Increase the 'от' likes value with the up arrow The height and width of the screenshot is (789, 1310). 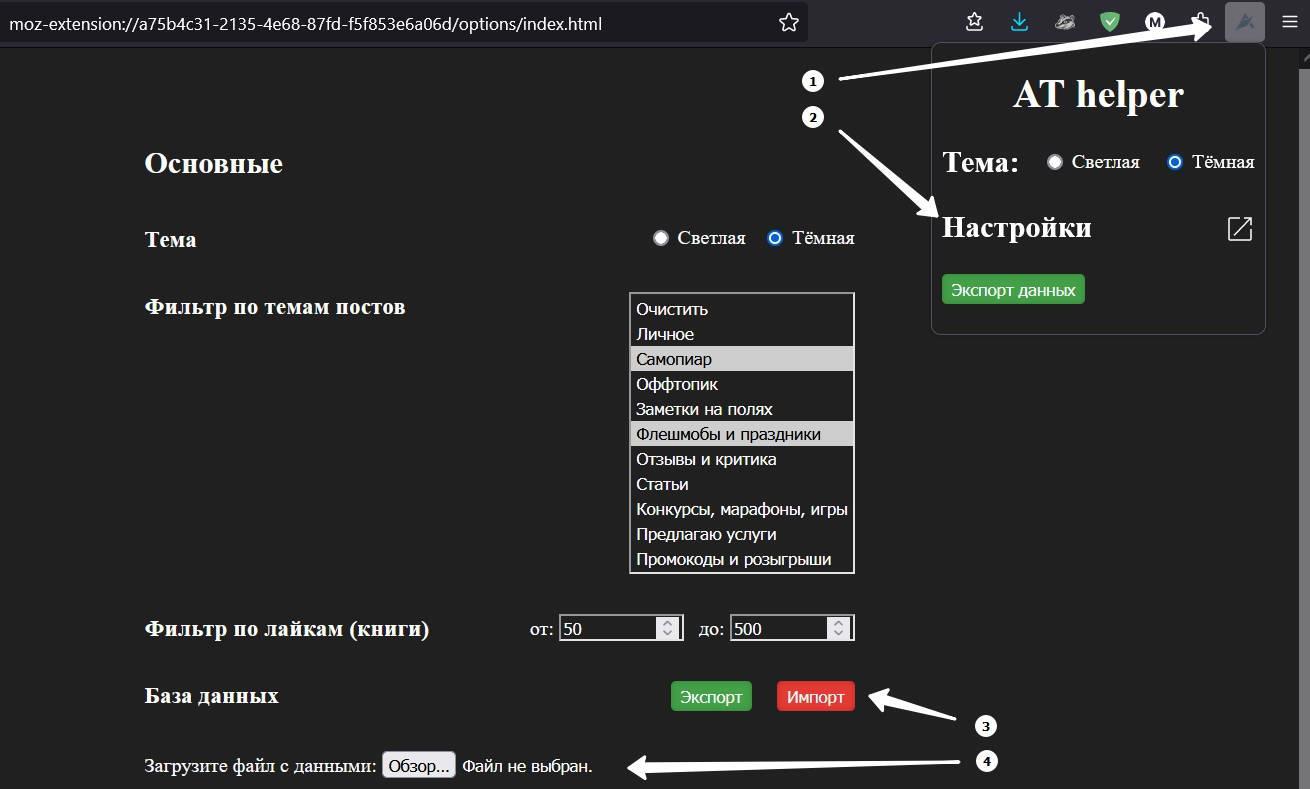point(667,622)
